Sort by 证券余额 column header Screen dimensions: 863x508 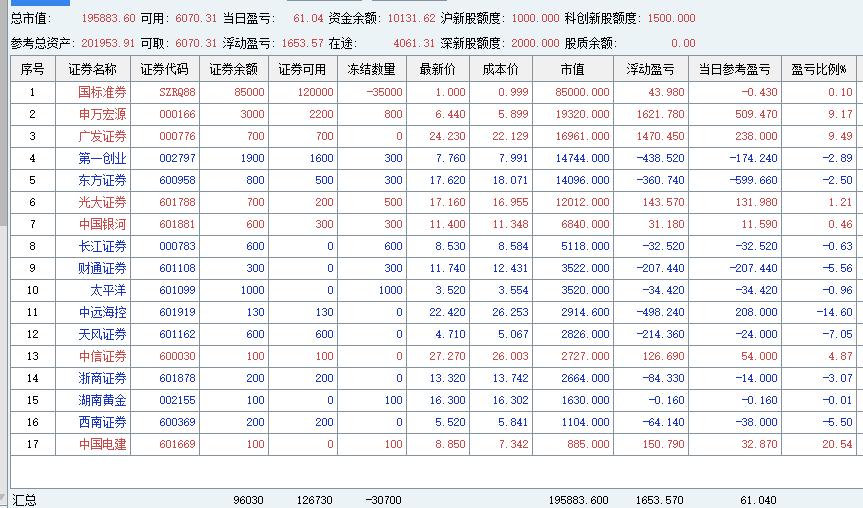tap(233, 69)
